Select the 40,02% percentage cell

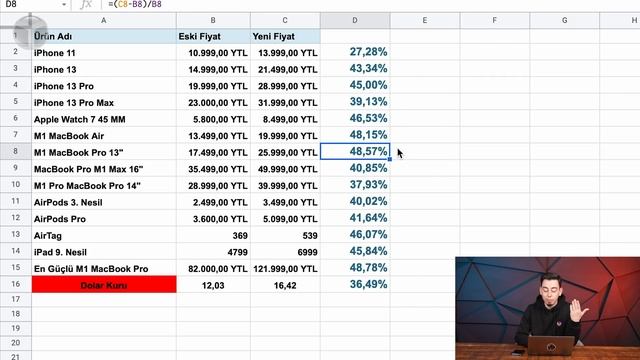[x=355, y=202]
